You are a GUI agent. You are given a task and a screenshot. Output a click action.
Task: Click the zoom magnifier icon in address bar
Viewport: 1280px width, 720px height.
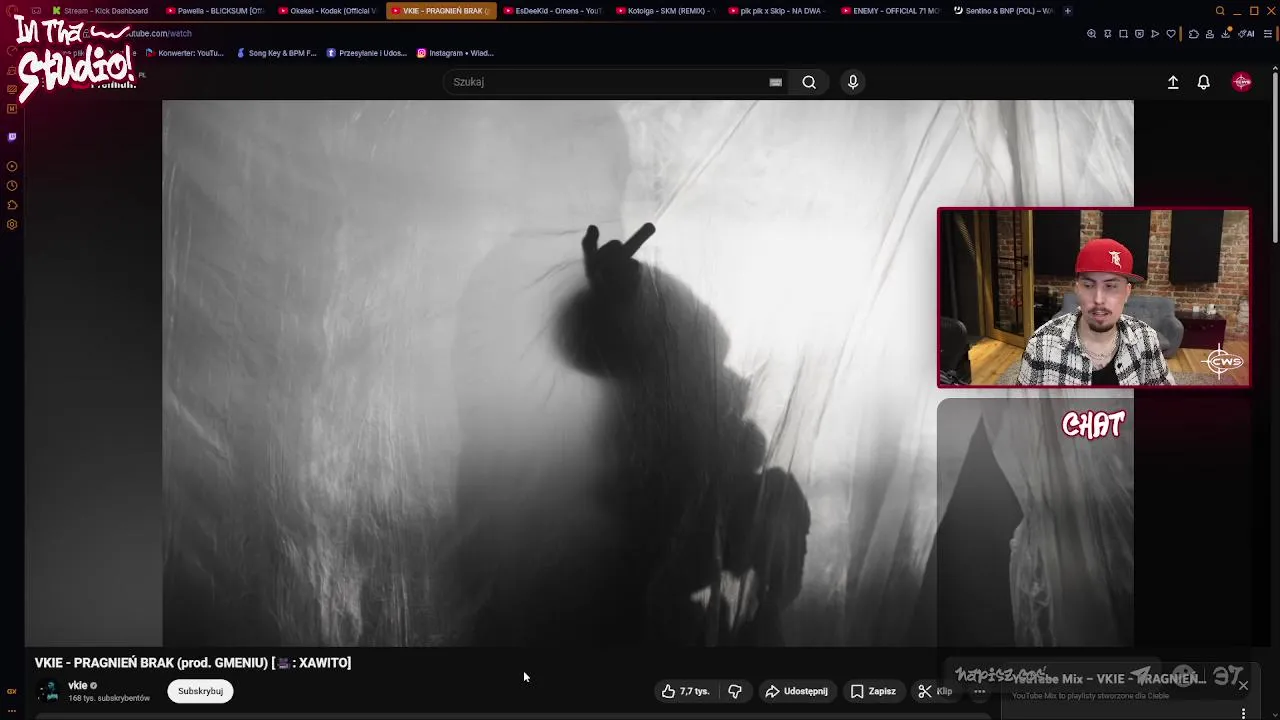(x=1091, y=34)
